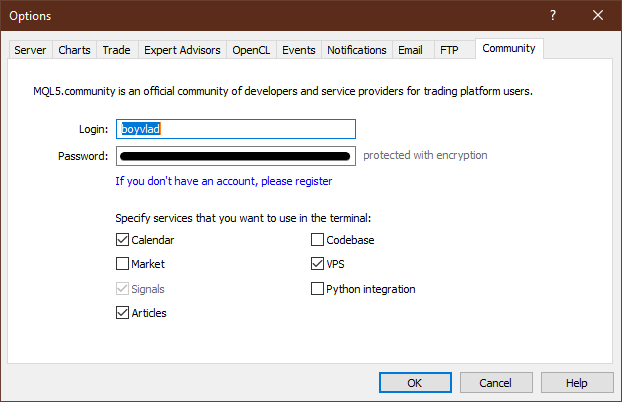Screen dimensions: 622x402
Task: Click the Cancel button
Action: (x=496, y=383)
